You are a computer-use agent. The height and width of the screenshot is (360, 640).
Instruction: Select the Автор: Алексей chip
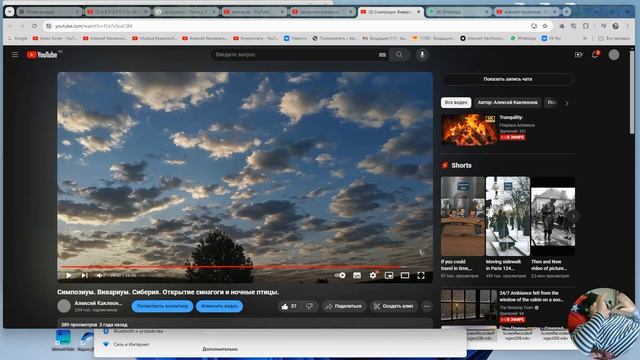tap(507, 102)
